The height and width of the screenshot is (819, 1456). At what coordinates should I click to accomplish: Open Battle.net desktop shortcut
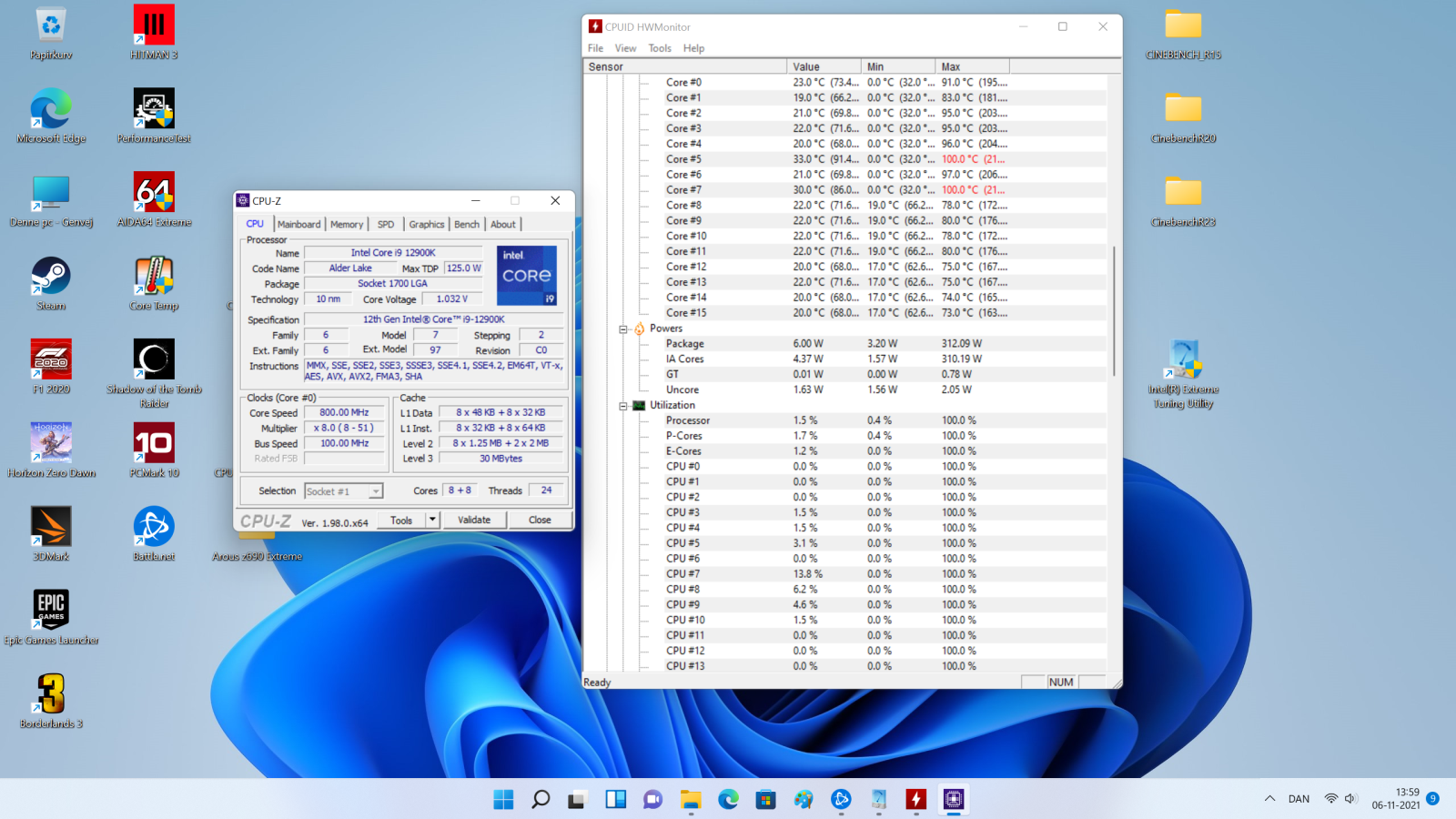[154, 534]
